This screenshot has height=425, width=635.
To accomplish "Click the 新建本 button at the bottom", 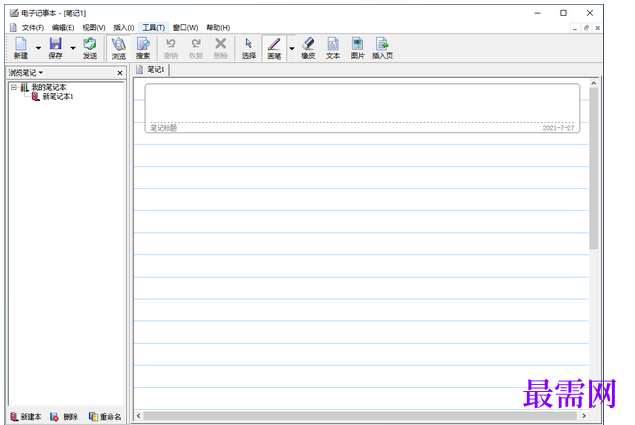I will pos(26,416).
